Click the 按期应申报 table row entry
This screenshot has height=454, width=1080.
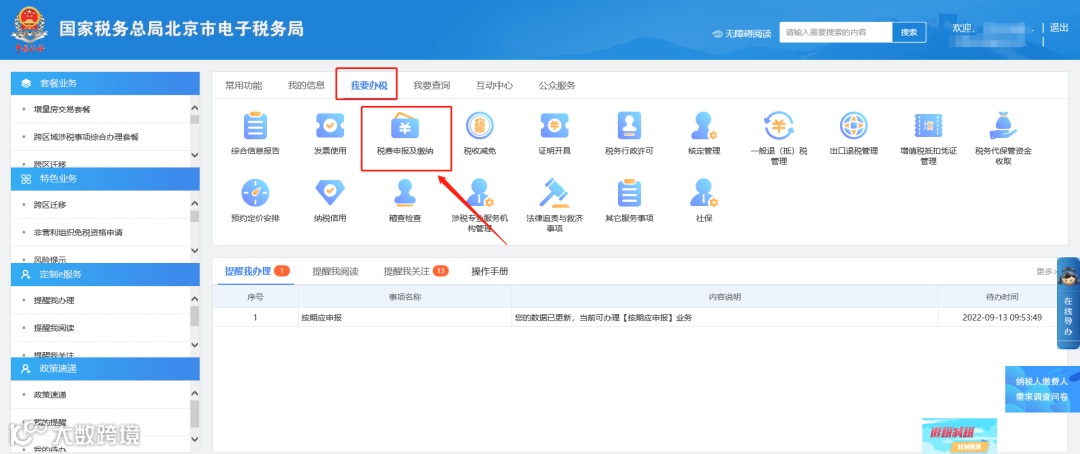(x=322, y=318)
